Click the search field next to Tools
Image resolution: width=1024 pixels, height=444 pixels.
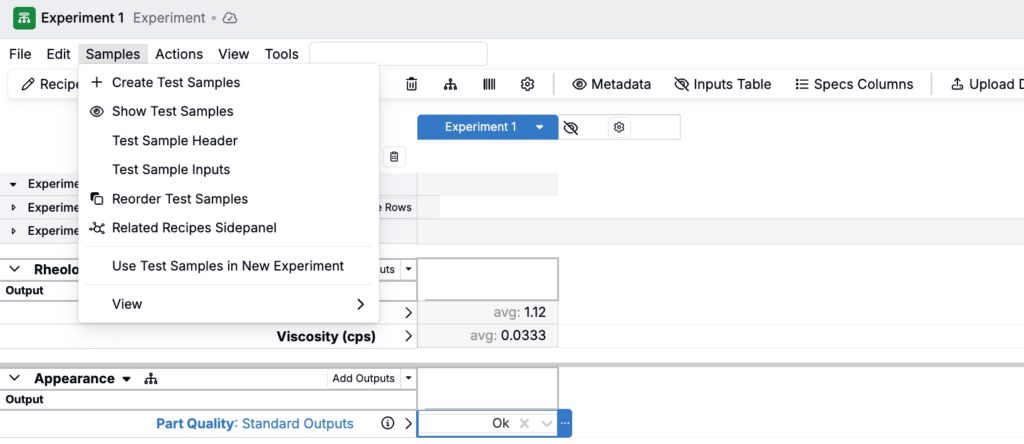click(398, 54)
